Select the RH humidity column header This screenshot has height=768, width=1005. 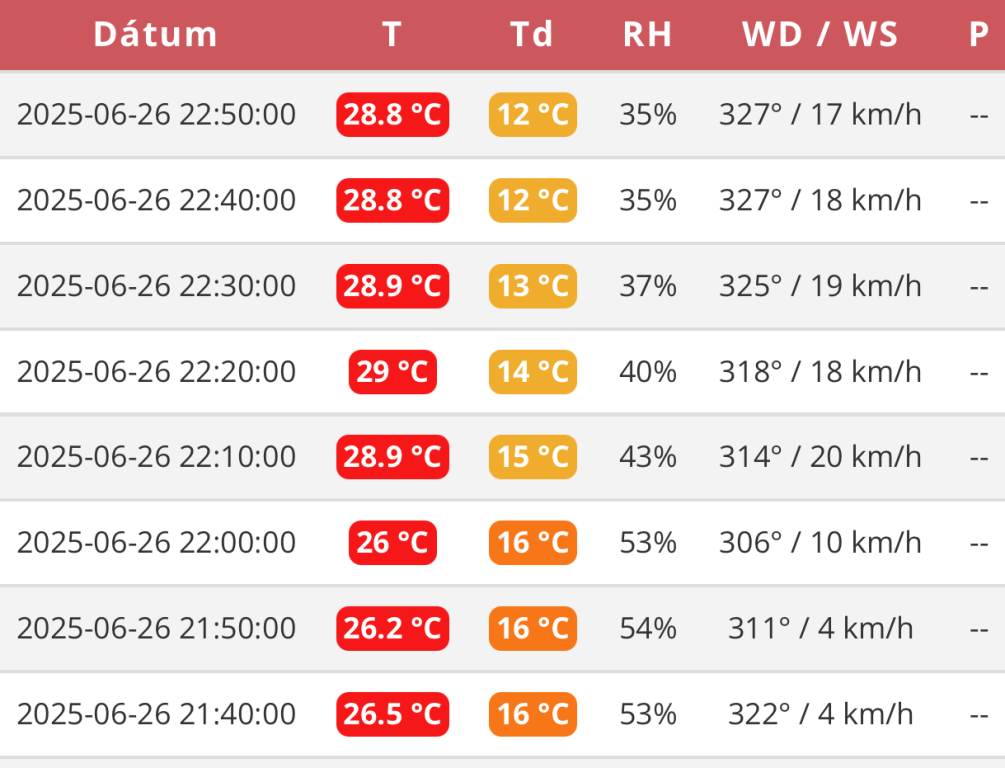pos(647,34)
